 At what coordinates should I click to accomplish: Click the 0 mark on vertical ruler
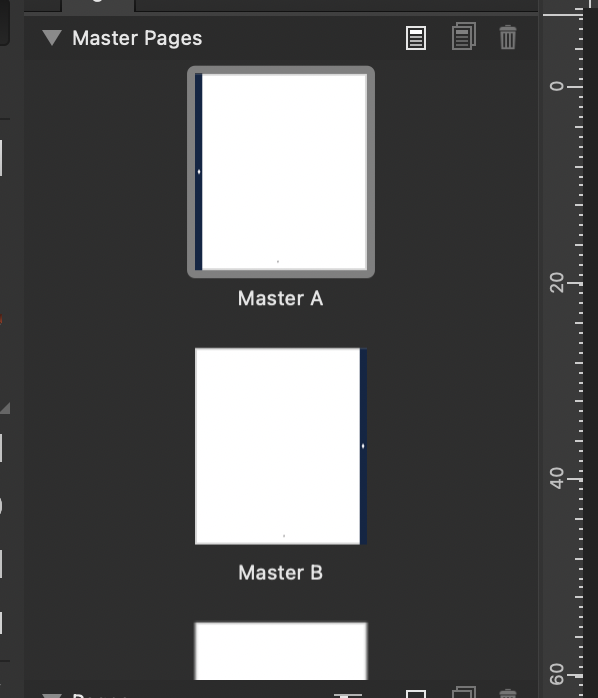pos(557,86)
